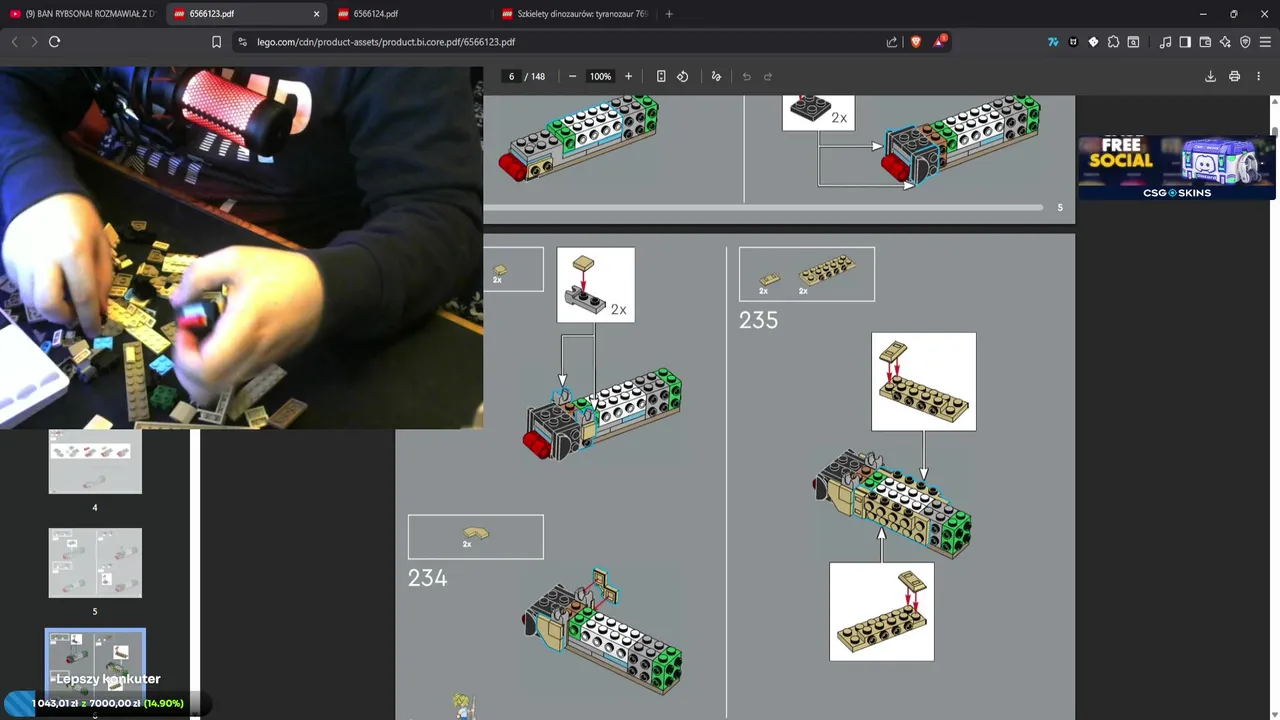Open PDF viewer more actions menu
The image size is (1280, 720).
coord(1258,76)
